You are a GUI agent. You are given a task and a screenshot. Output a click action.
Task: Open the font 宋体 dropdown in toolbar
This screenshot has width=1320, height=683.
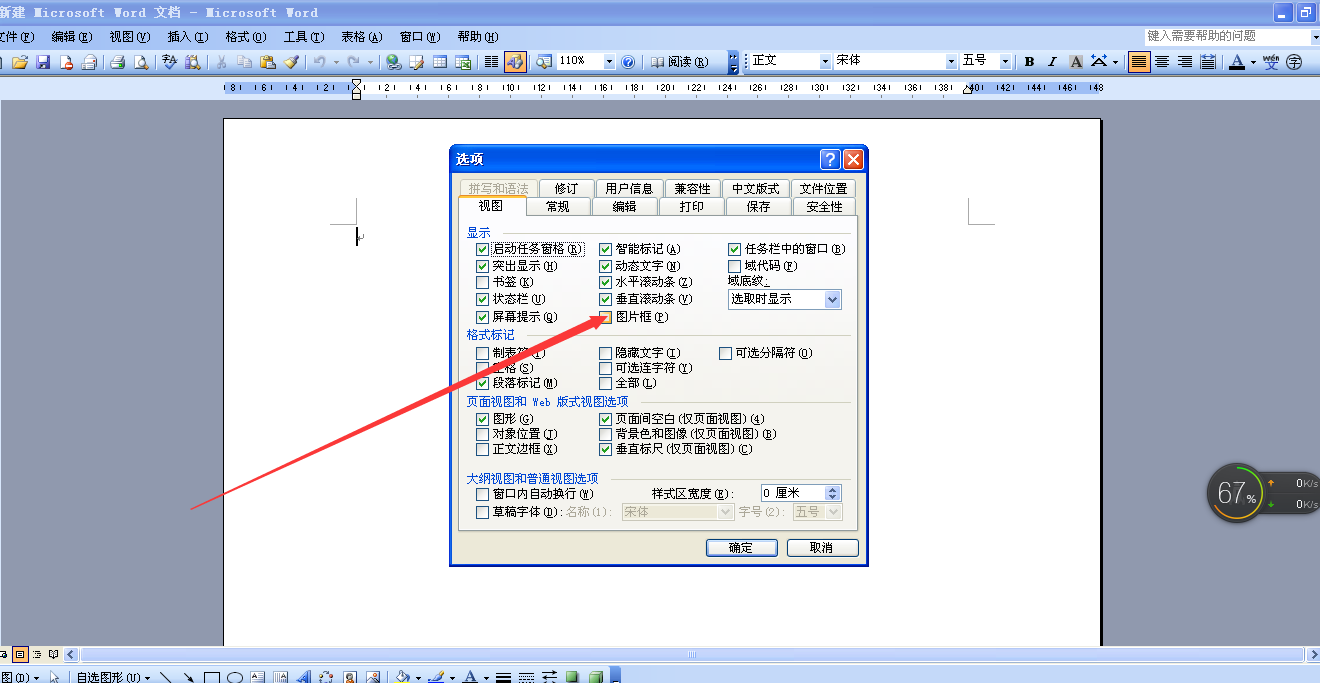coord(951,62)
